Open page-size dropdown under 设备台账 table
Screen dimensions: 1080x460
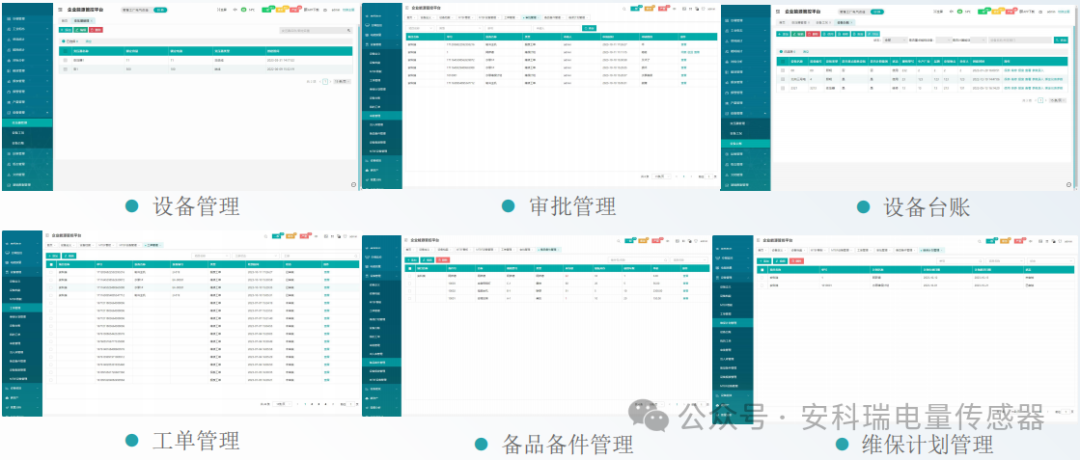[x=1057, y=100]
